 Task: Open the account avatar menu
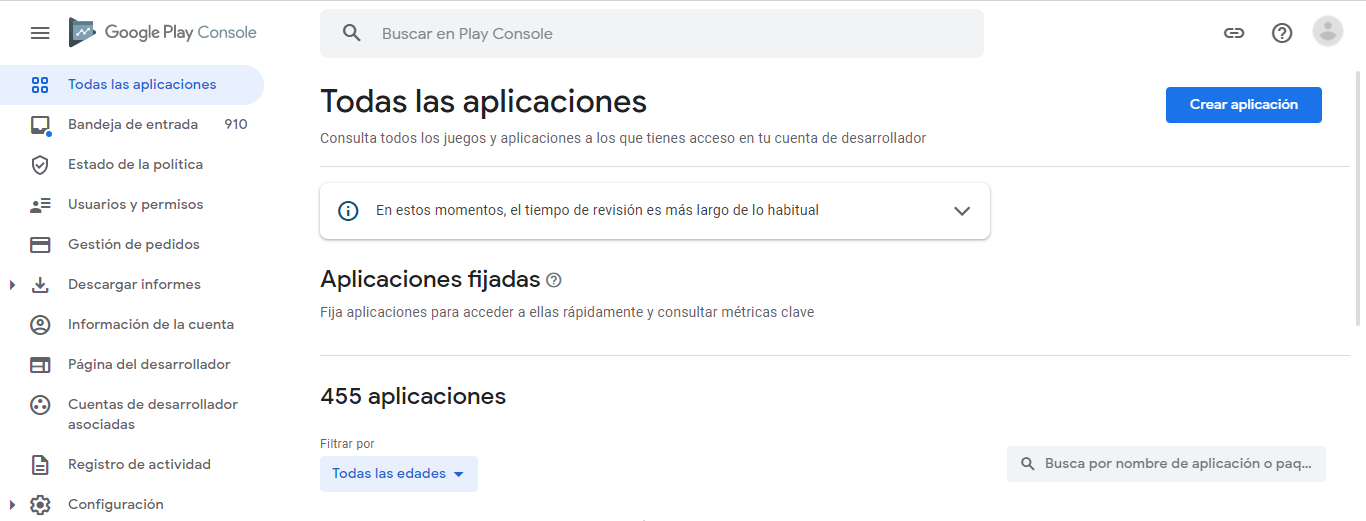click(1327, 32)
